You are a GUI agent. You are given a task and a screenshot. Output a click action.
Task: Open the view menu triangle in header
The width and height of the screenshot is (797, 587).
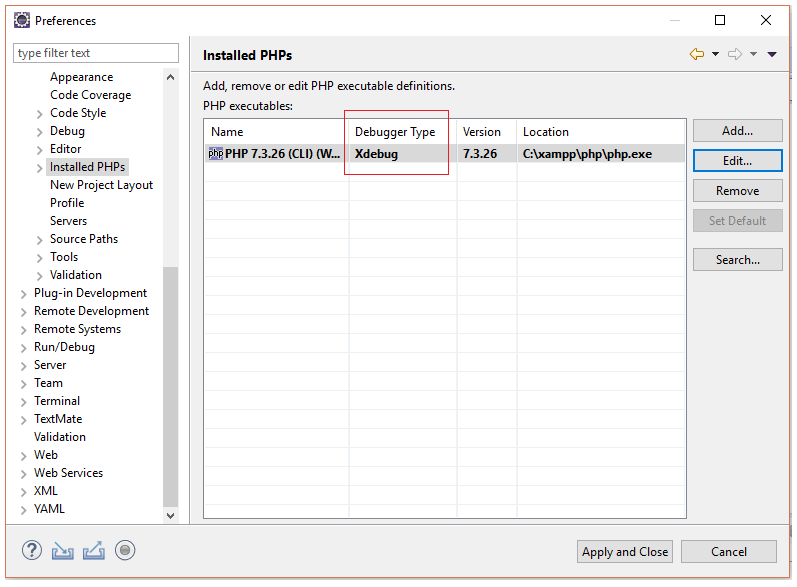(772, 54)
